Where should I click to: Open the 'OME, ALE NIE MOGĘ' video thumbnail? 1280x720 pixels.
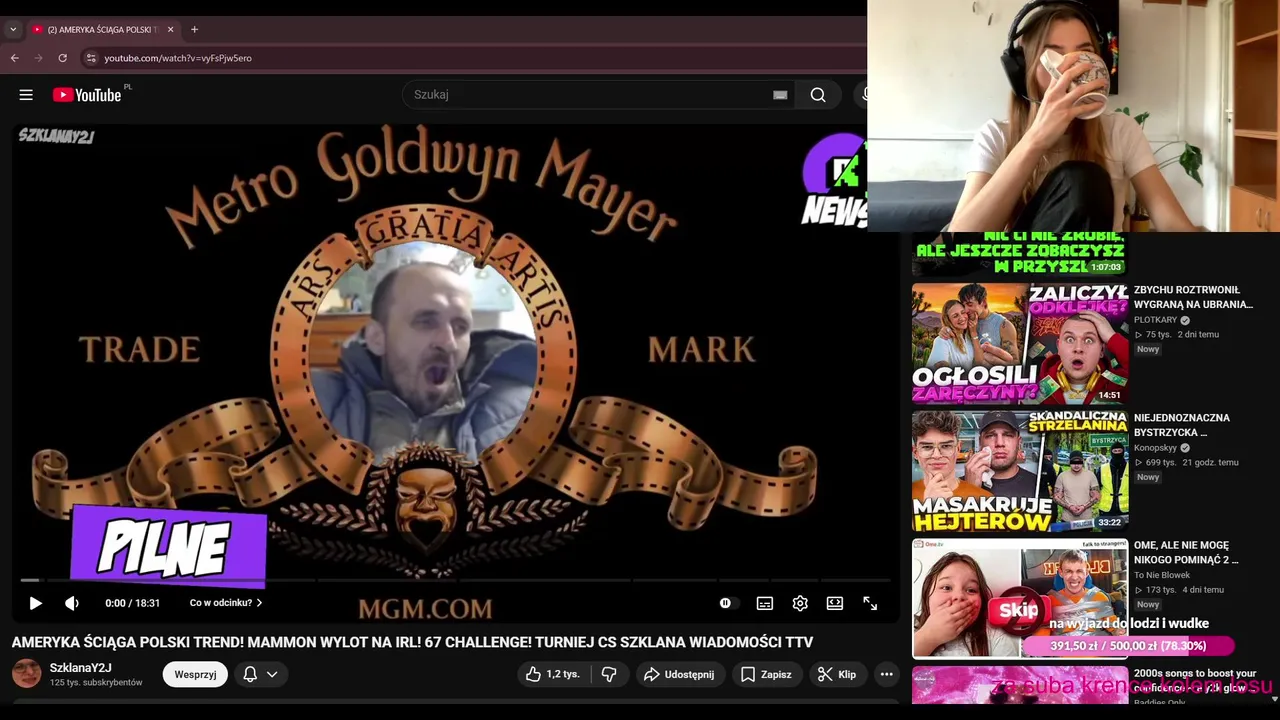(x=1020, y=598)
